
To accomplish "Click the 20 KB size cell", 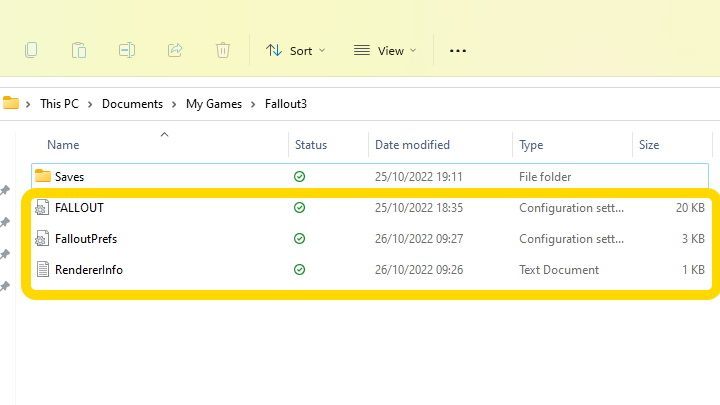I will [x=690, y=208].
